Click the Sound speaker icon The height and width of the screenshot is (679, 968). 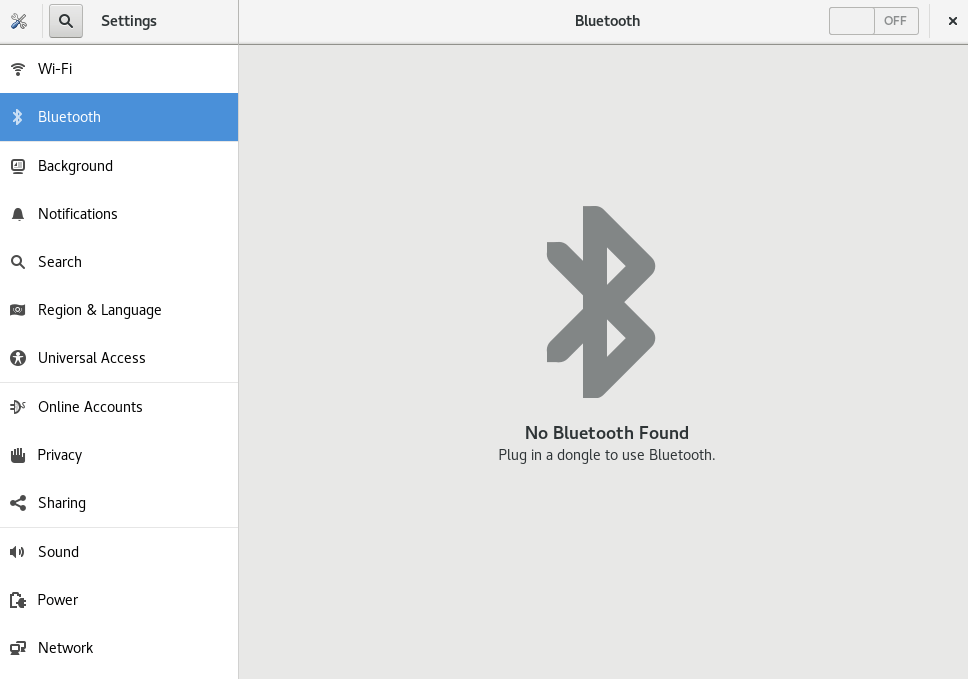click(x=17, y=551)
